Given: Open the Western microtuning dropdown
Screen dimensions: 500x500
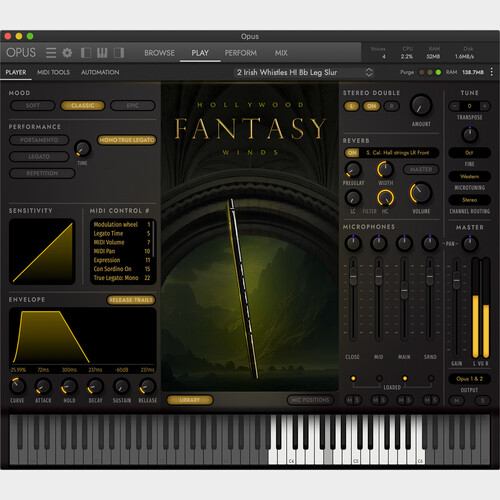Looking at the screenshot, I should 469,176.
